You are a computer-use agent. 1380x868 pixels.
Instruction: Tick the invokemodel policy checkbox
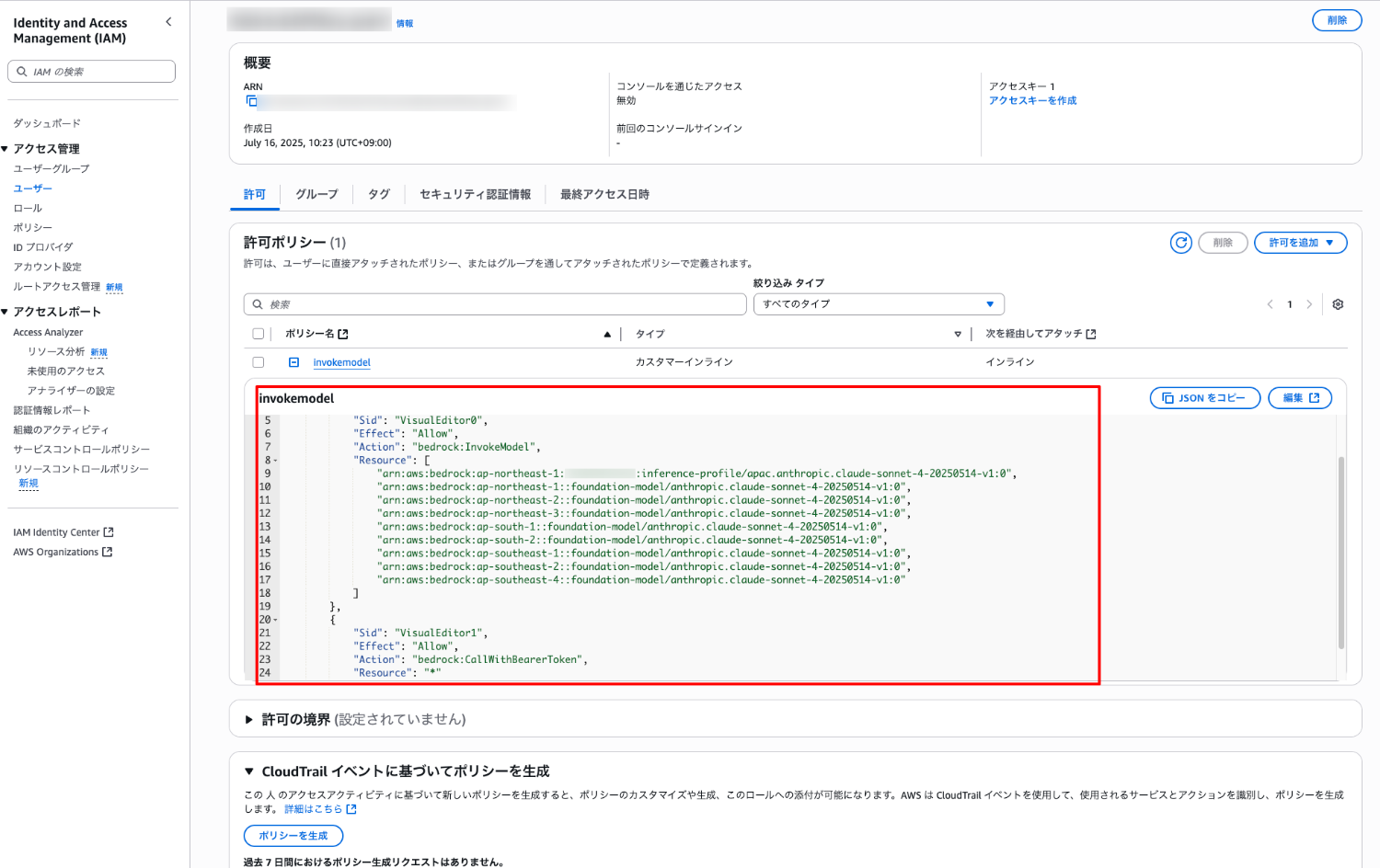coord(258,362)
